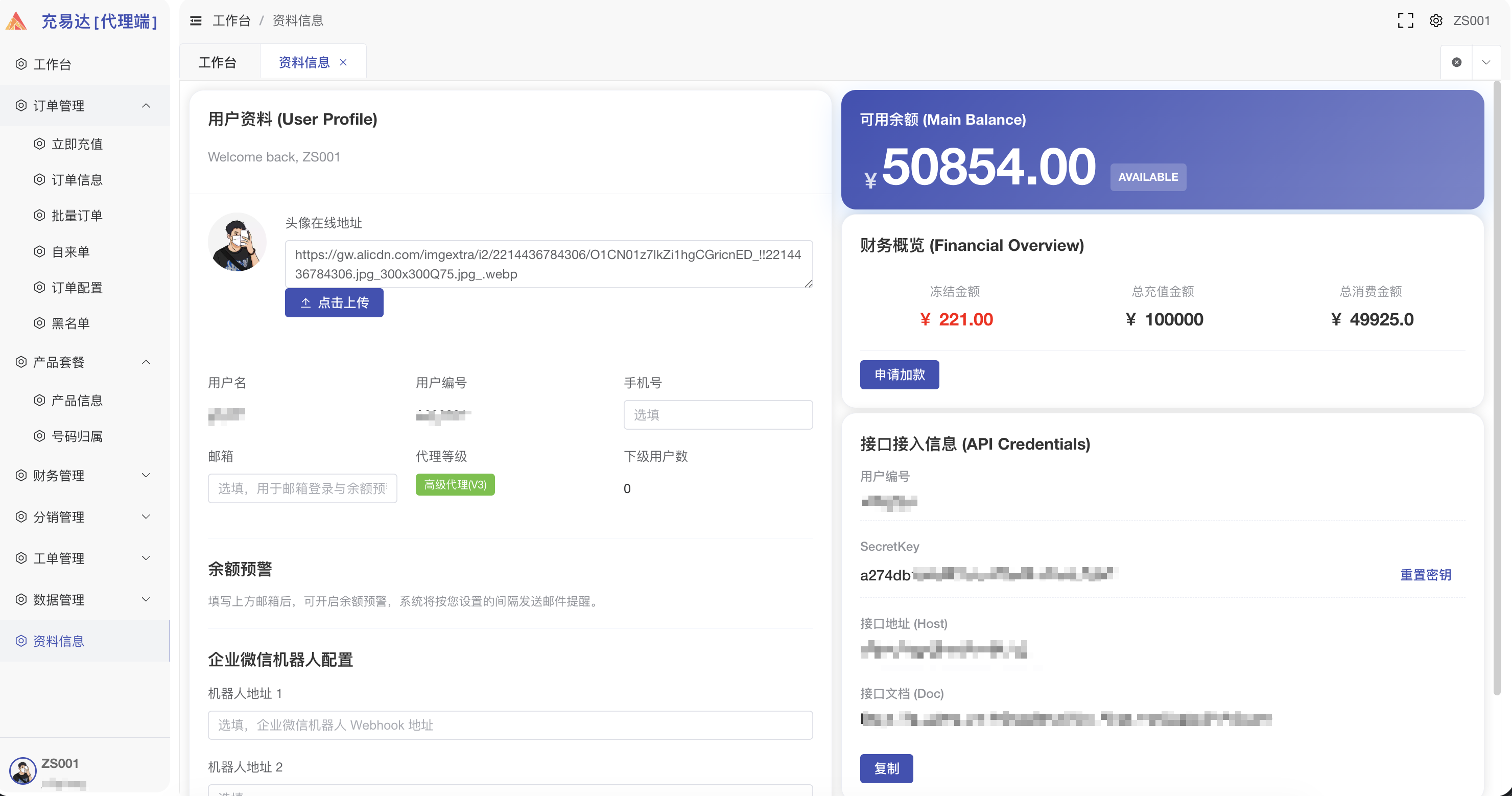Expand the 数据管理 menu group

tap(85, 600)
